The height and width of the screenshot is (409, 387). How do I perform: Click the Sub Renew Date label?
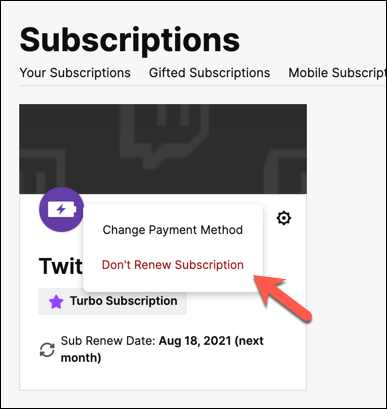108,341
